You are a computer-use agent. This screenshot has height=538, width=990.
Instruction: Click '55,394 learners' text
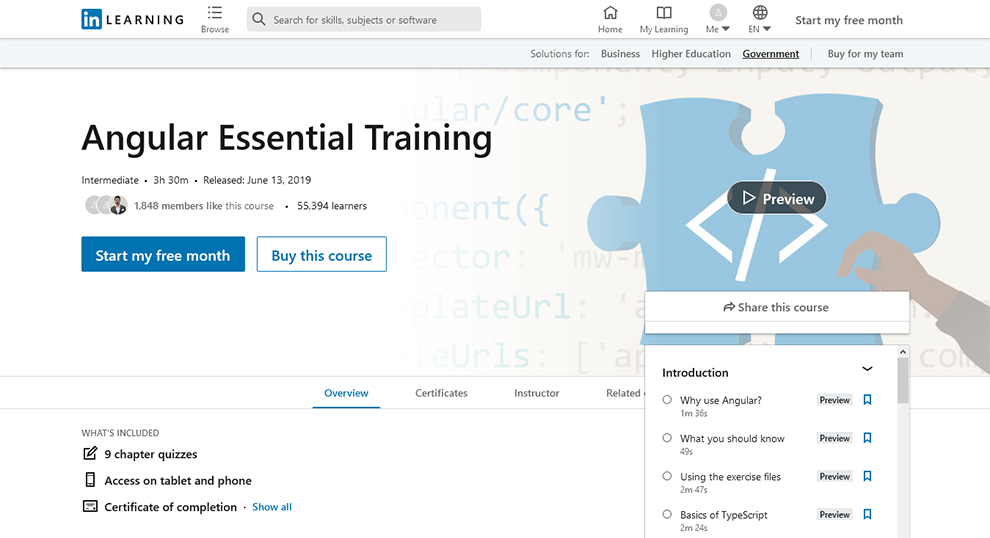331,206
